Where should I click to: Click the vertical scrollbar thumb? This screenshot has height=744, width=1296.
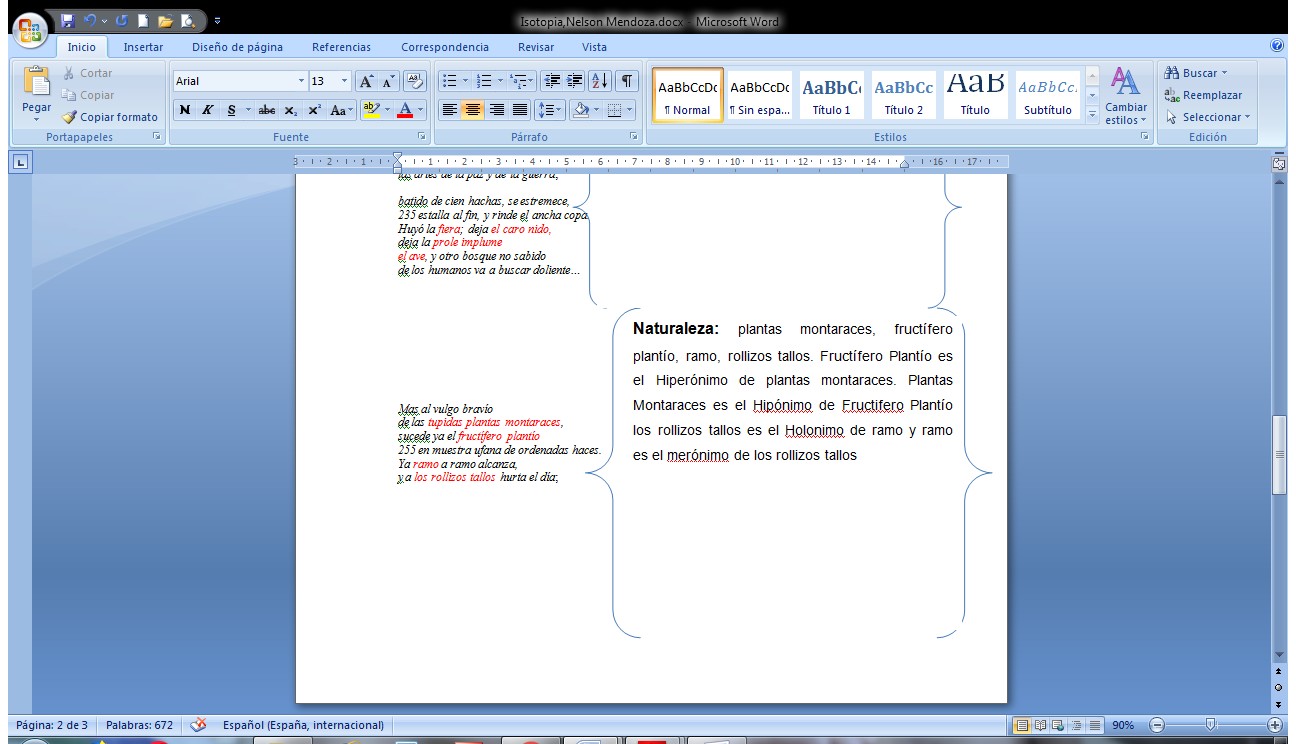tap(1278, 455)
